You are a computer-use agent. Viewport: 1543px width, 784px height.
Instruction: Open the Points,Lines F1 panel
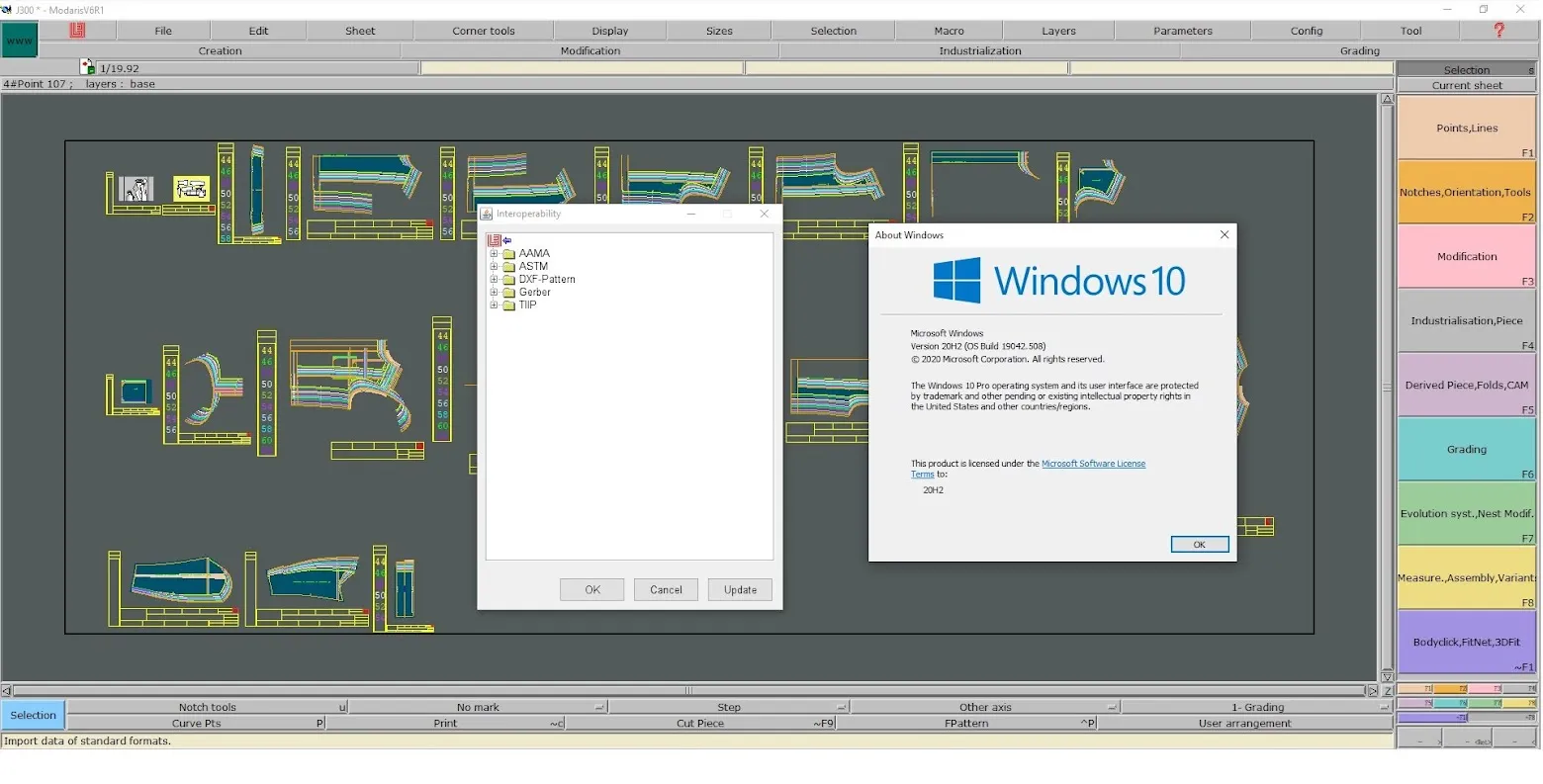tap(1466, 128)
